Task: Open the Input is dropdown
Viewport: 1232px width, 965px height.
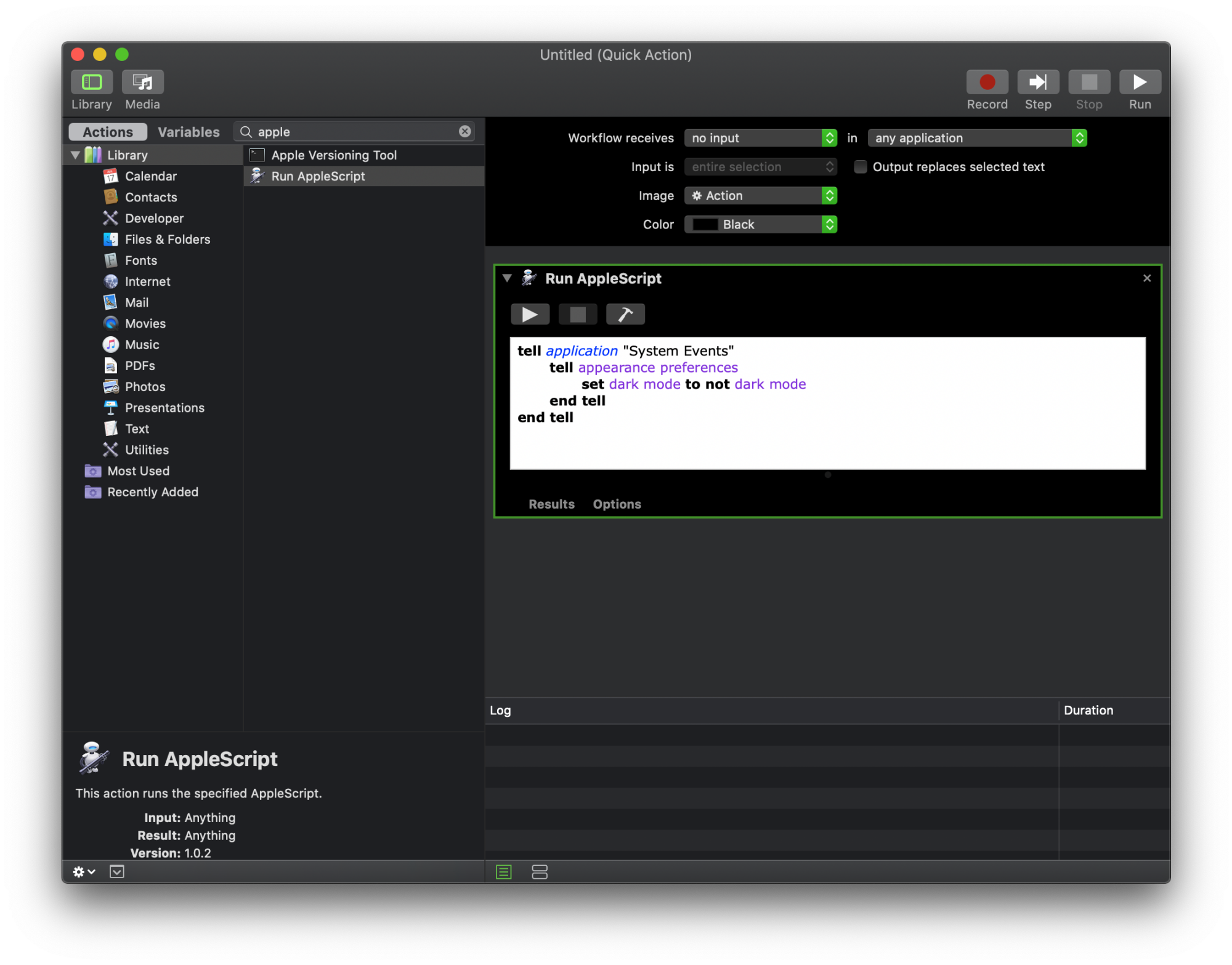Action: point(760,167)
